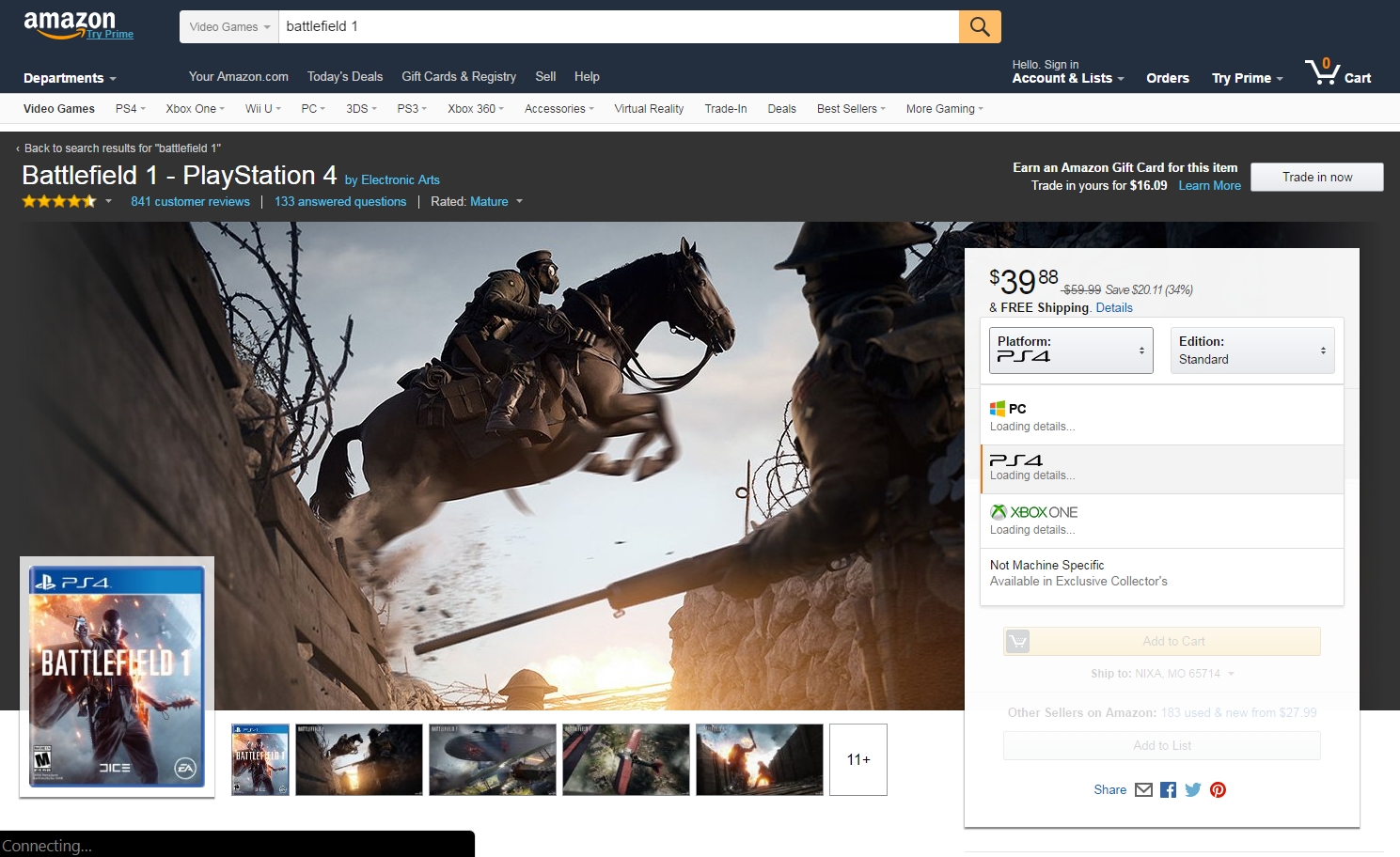The width and height of the screenshot is (1400, 857).
Task: Open the More Gaming submenu
Action: point(944,109)
